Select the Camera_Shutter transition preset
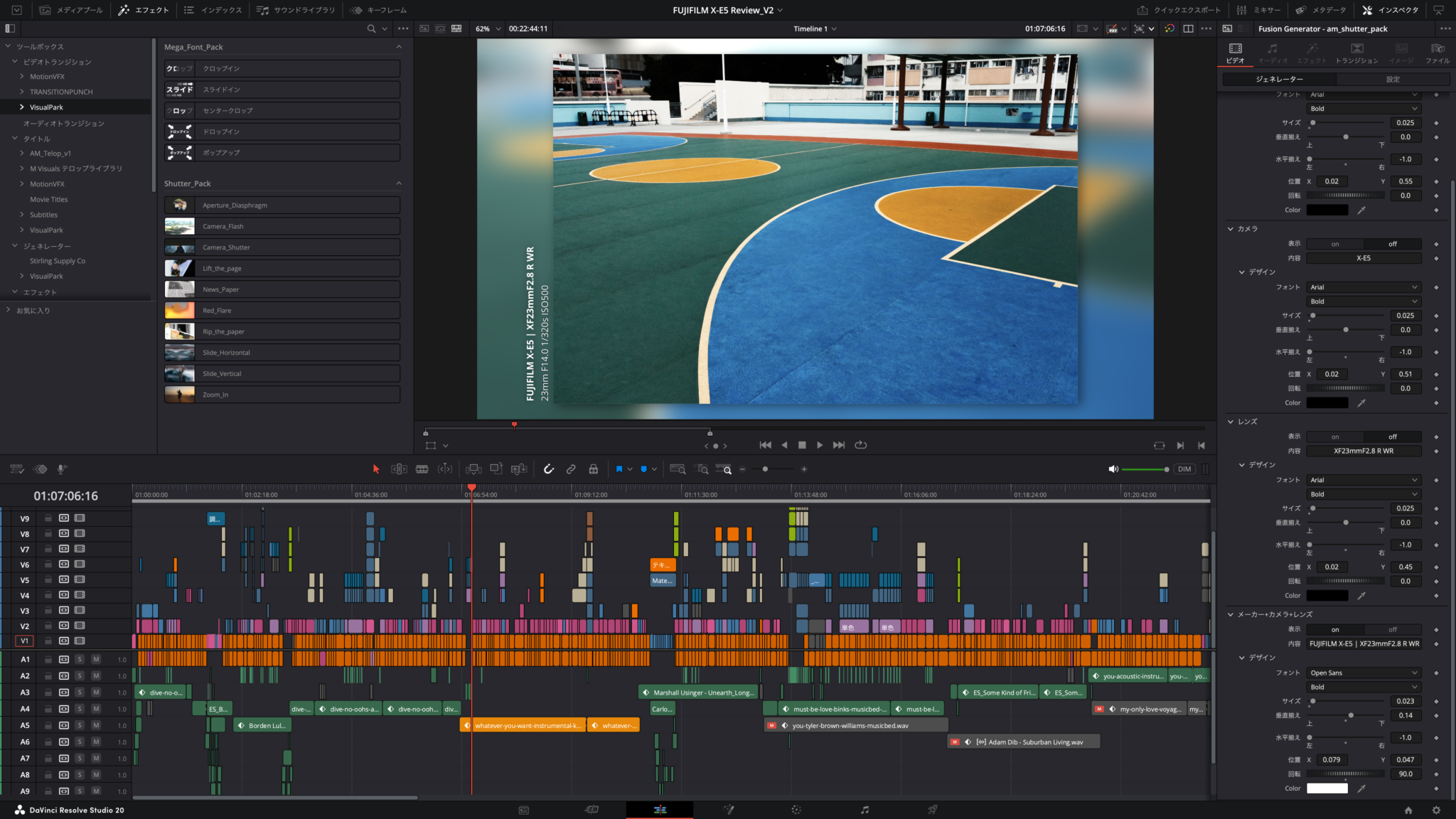Viewport: 1456px width, 819px height. [282, 247]
